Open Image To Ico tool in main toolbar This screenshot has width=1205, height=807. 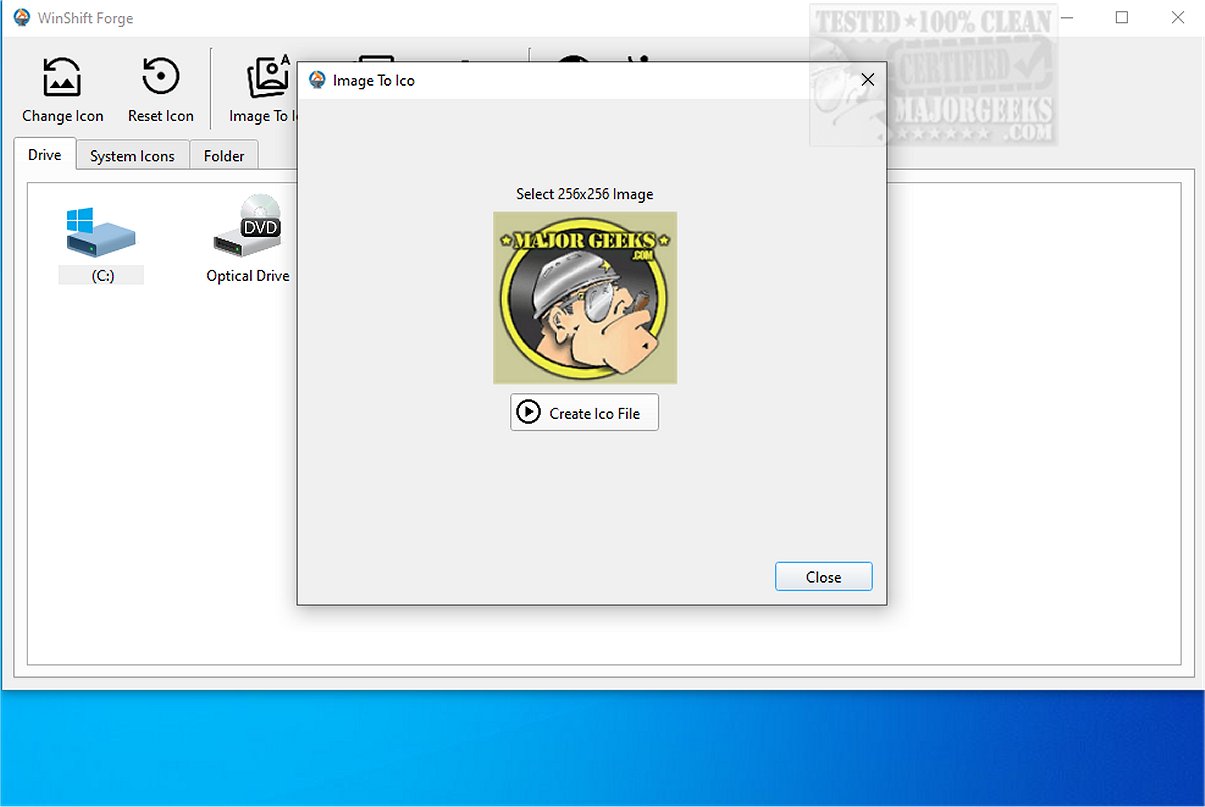262,90
